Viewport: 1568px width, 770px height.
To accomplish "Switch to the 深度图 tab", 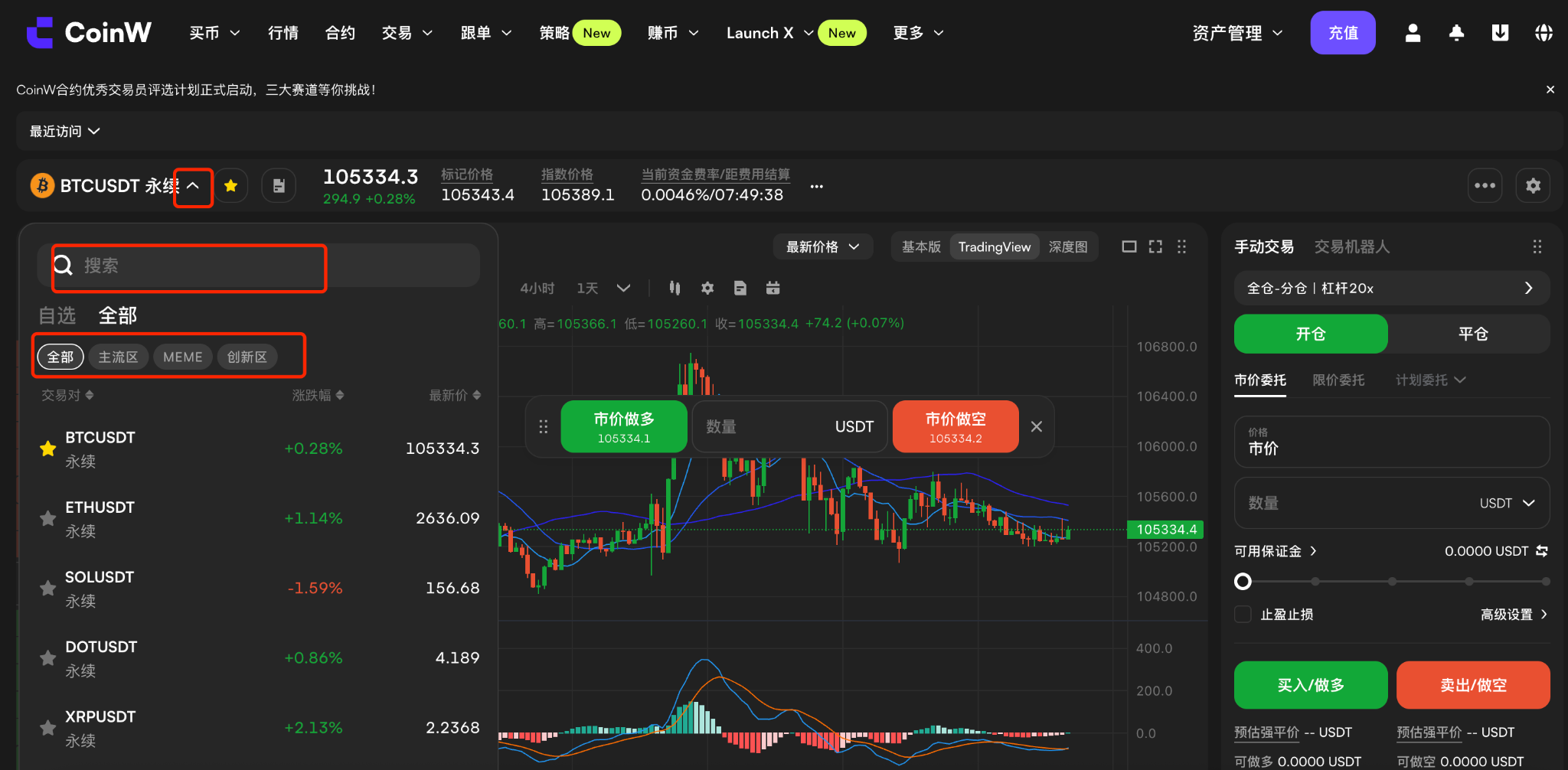I will pos(1068,246).
